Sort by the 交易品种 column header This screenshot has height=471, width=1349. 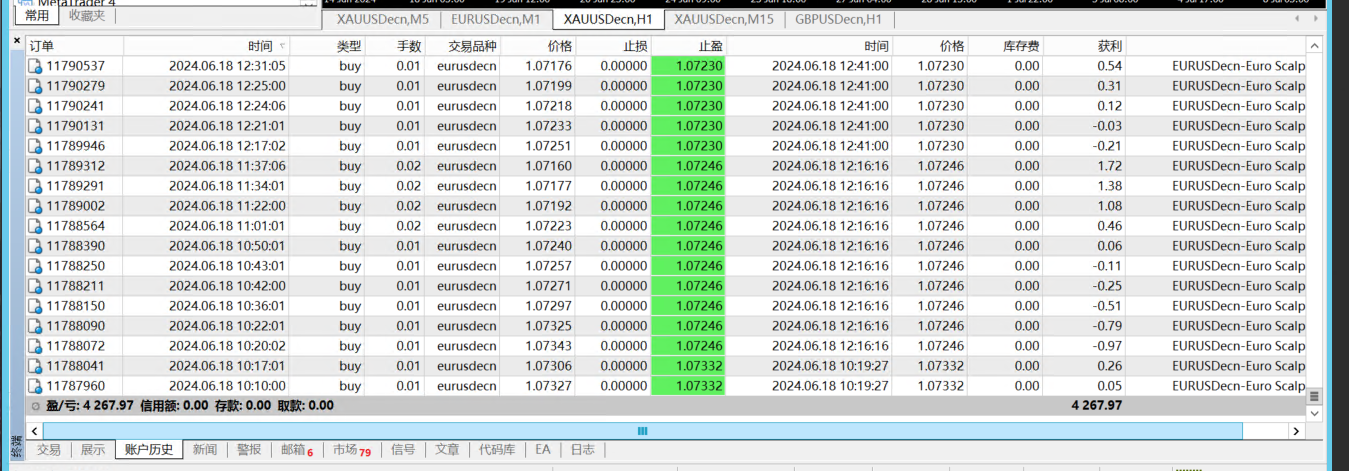point(461,46)
